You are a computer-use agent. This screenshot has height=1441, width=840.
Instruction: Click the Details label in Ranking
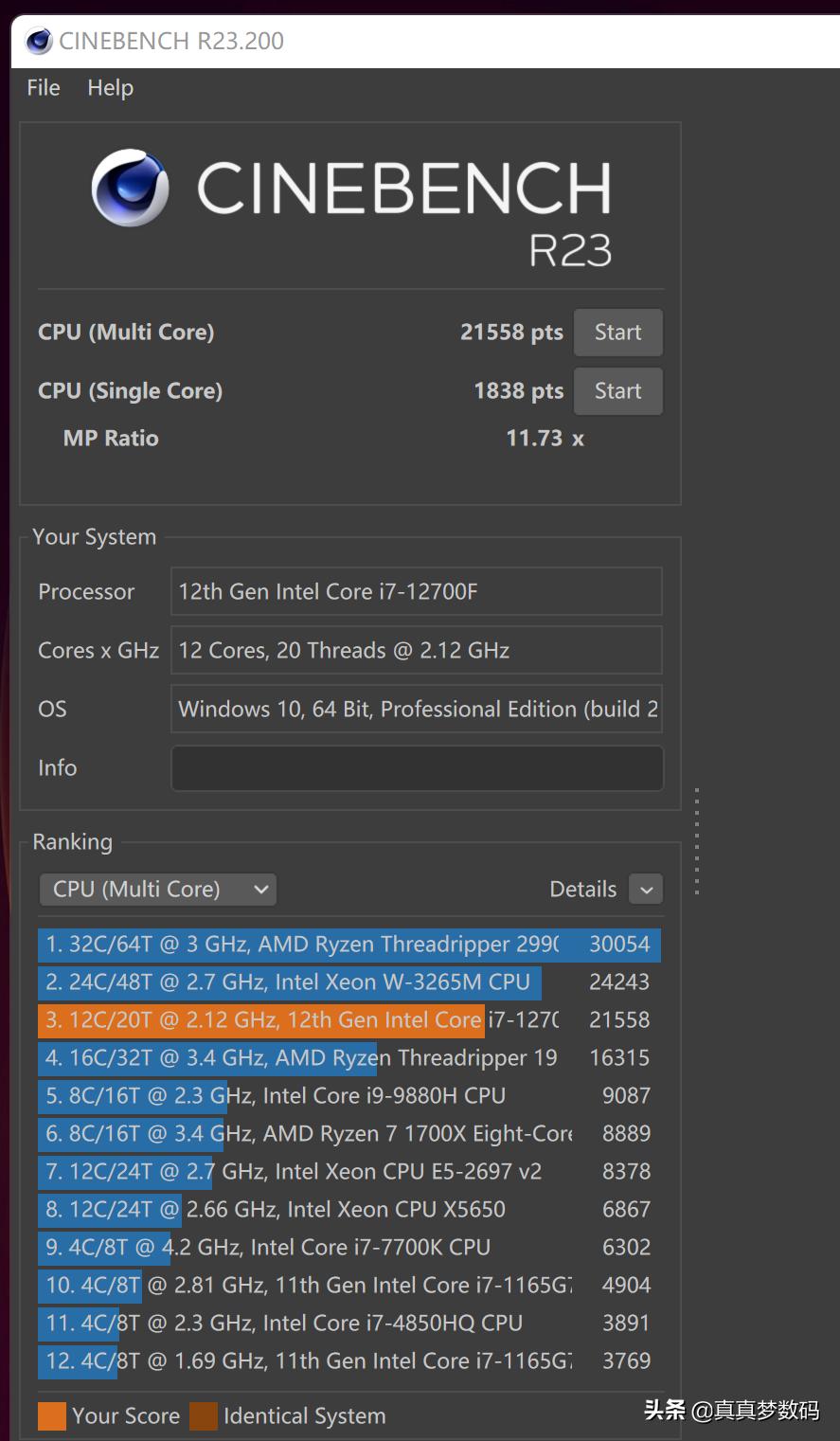pos(582,890)
